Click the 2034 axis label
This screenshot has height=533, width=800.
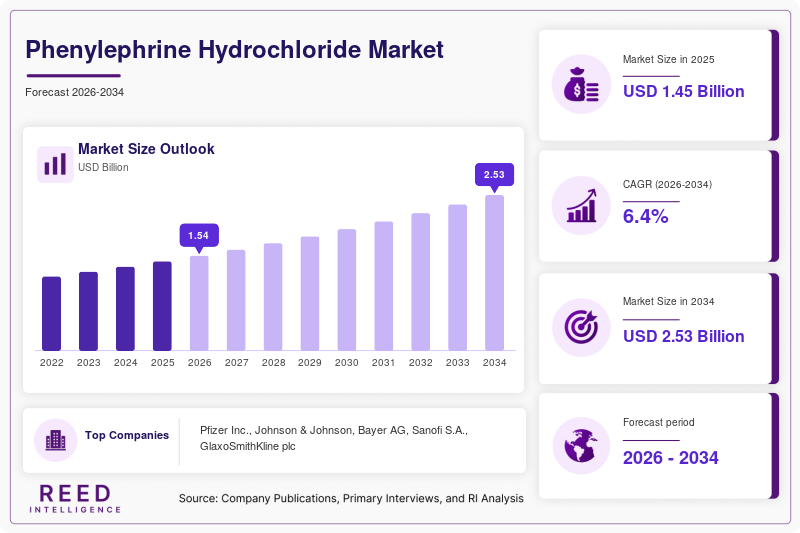click(494, 363)
